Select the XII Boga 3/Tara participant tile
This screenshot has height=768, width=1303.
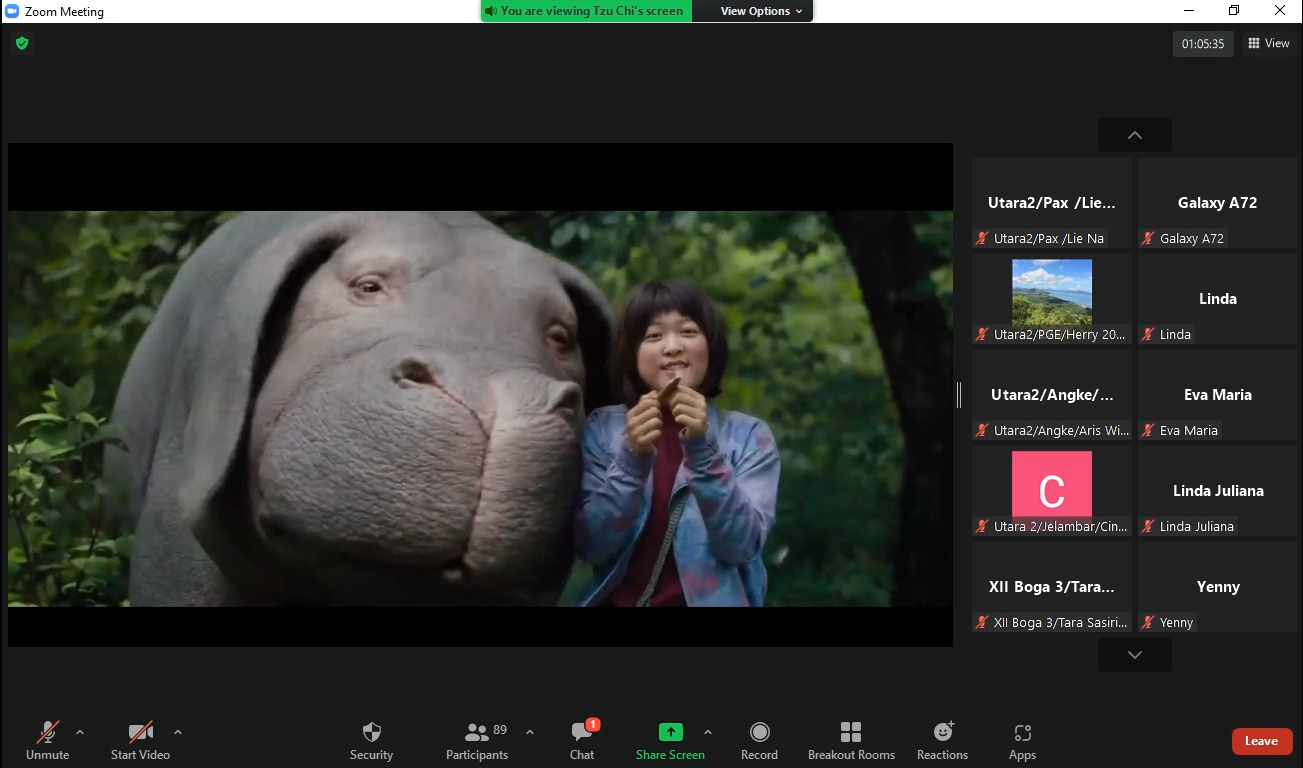[x=1052, y=587]
